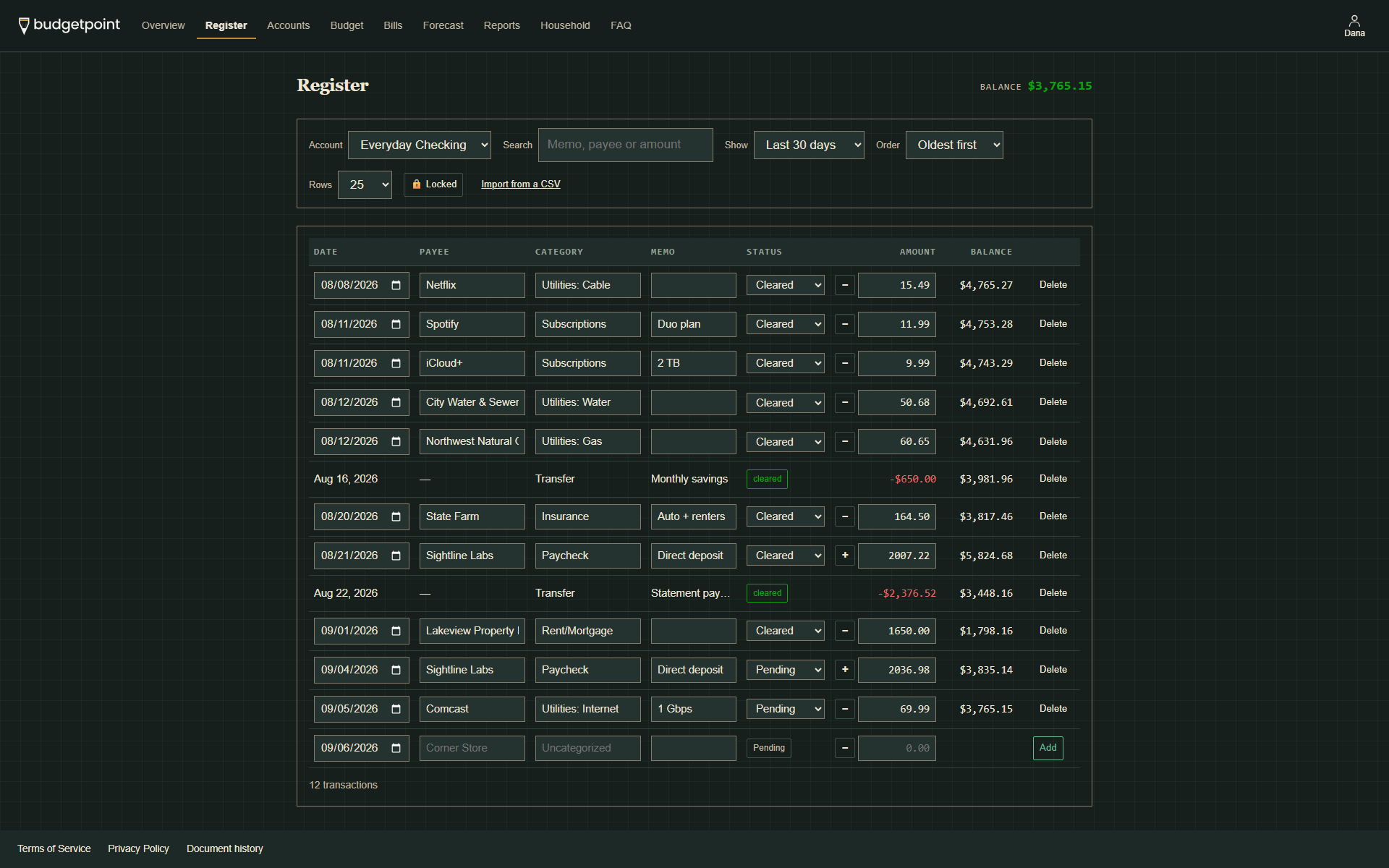Click the Corner Store payee field

472,748
